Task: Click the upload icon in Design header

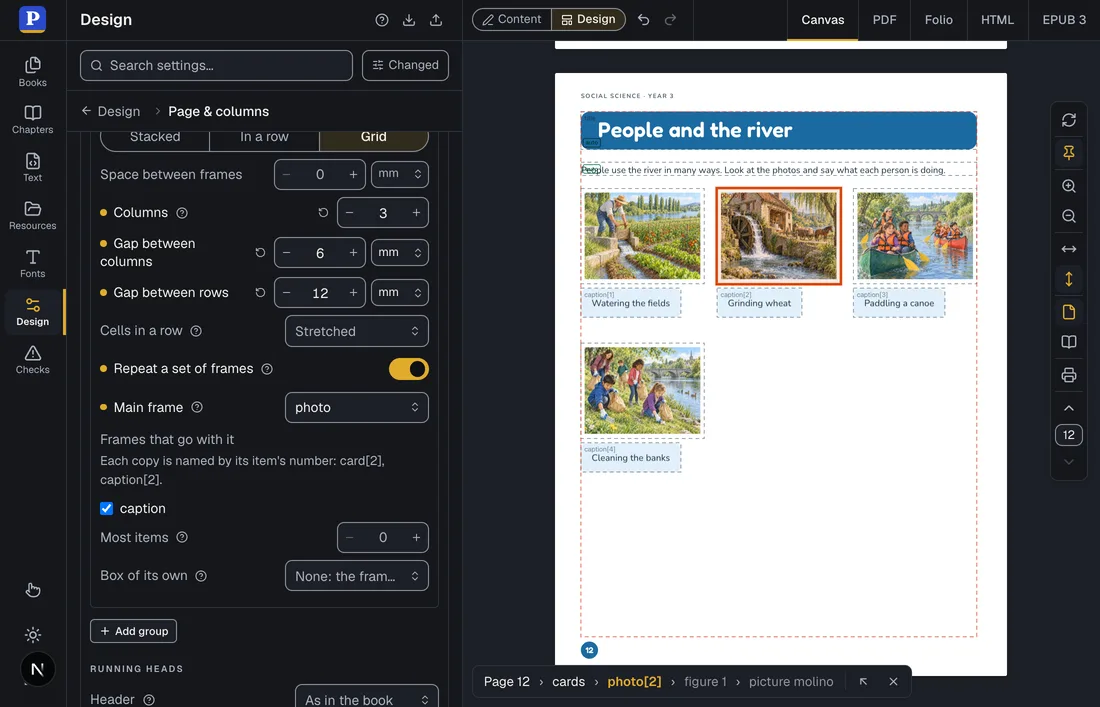Action: tap(436, 20)
